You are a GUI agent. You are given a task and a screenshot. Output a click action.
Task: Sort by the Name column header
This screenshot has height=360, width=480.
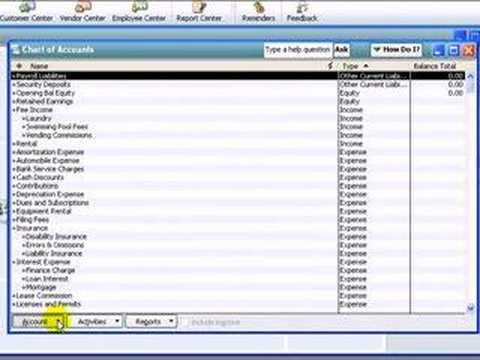[x=39, y=66]
